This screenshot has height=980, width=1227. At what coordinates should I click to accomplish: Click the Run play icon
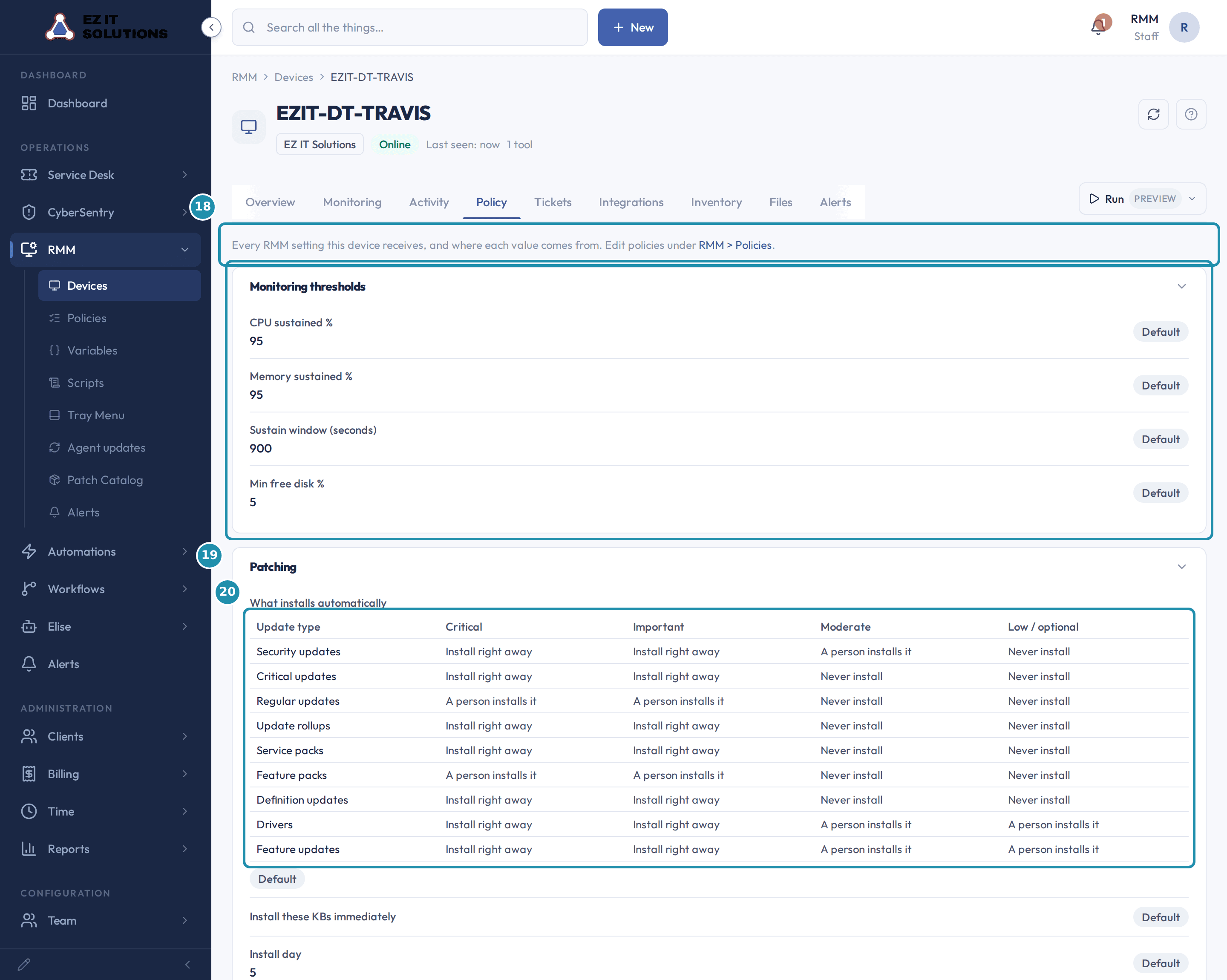pyautogui.click(x=1094, y=199)
